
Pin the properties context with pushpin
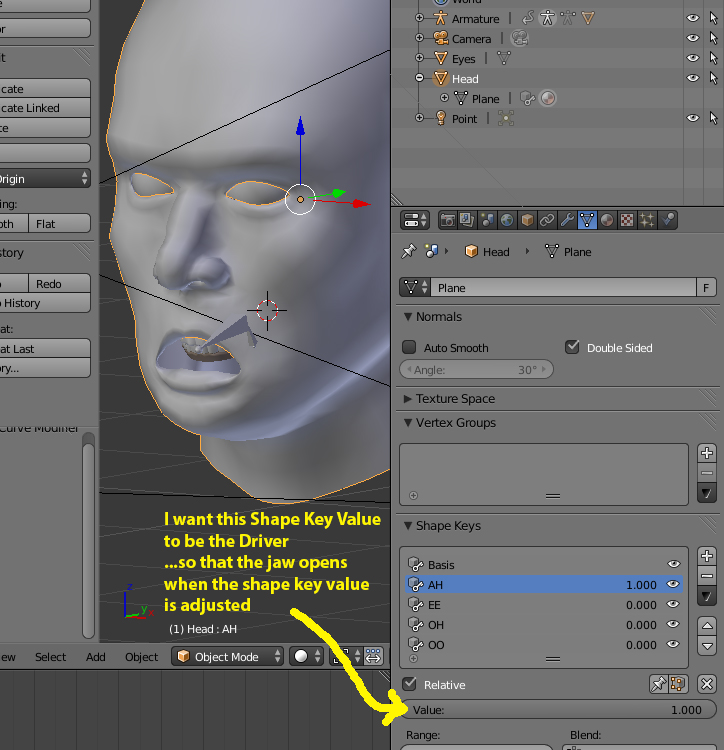(x=409, y=251)
